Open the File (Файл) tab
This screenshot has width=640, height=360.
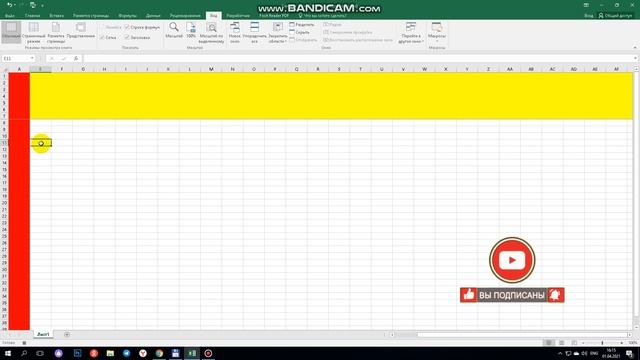click(x=10, y=16)
